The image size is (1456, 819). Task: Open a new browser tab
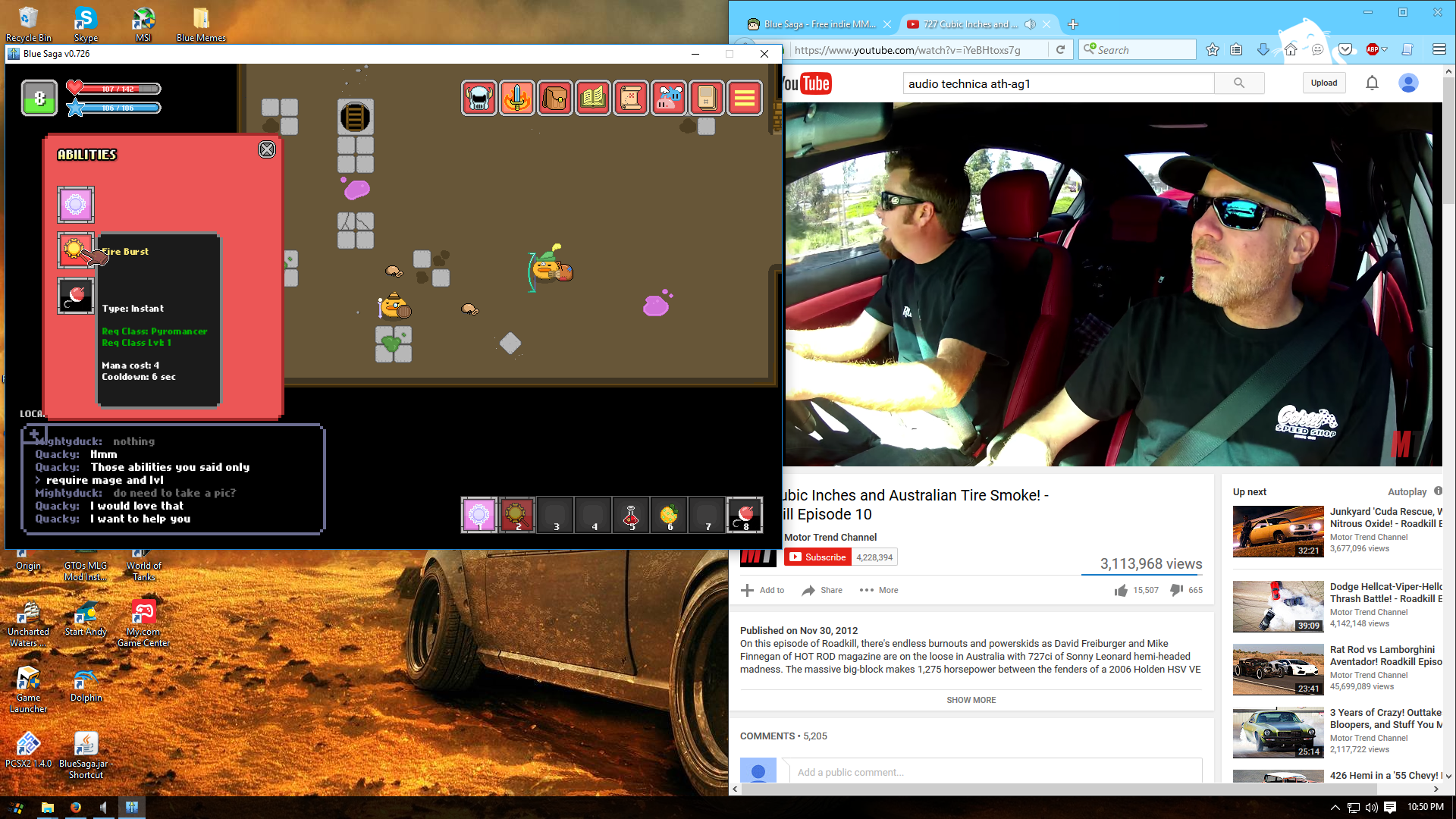tap(1072, 24)
